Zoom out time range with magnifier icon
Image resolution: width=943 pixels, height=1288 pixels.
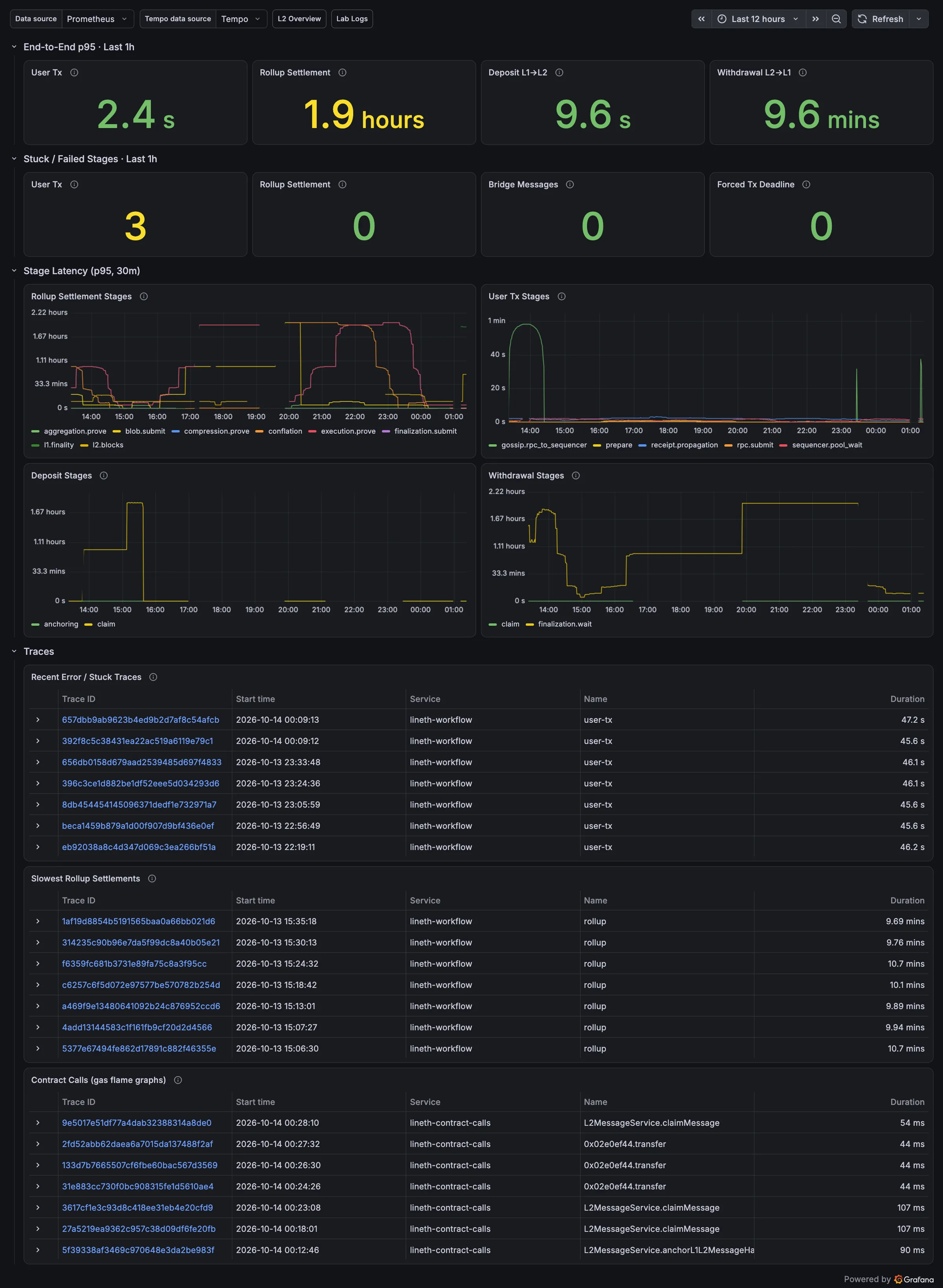point(836,19)
